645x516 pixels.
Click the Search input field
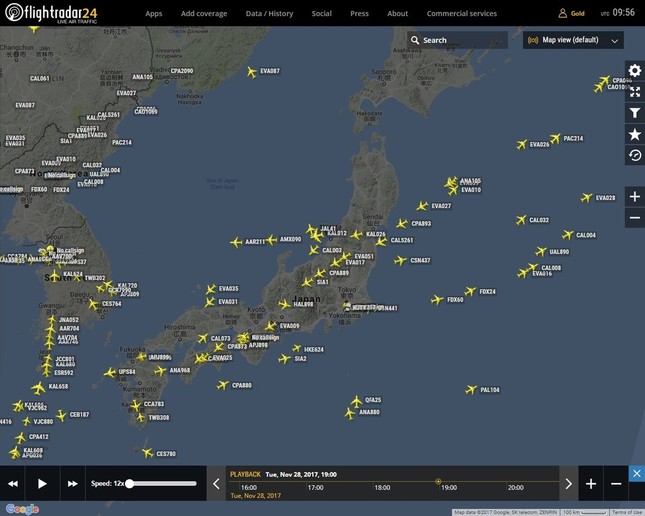[462, 41]
